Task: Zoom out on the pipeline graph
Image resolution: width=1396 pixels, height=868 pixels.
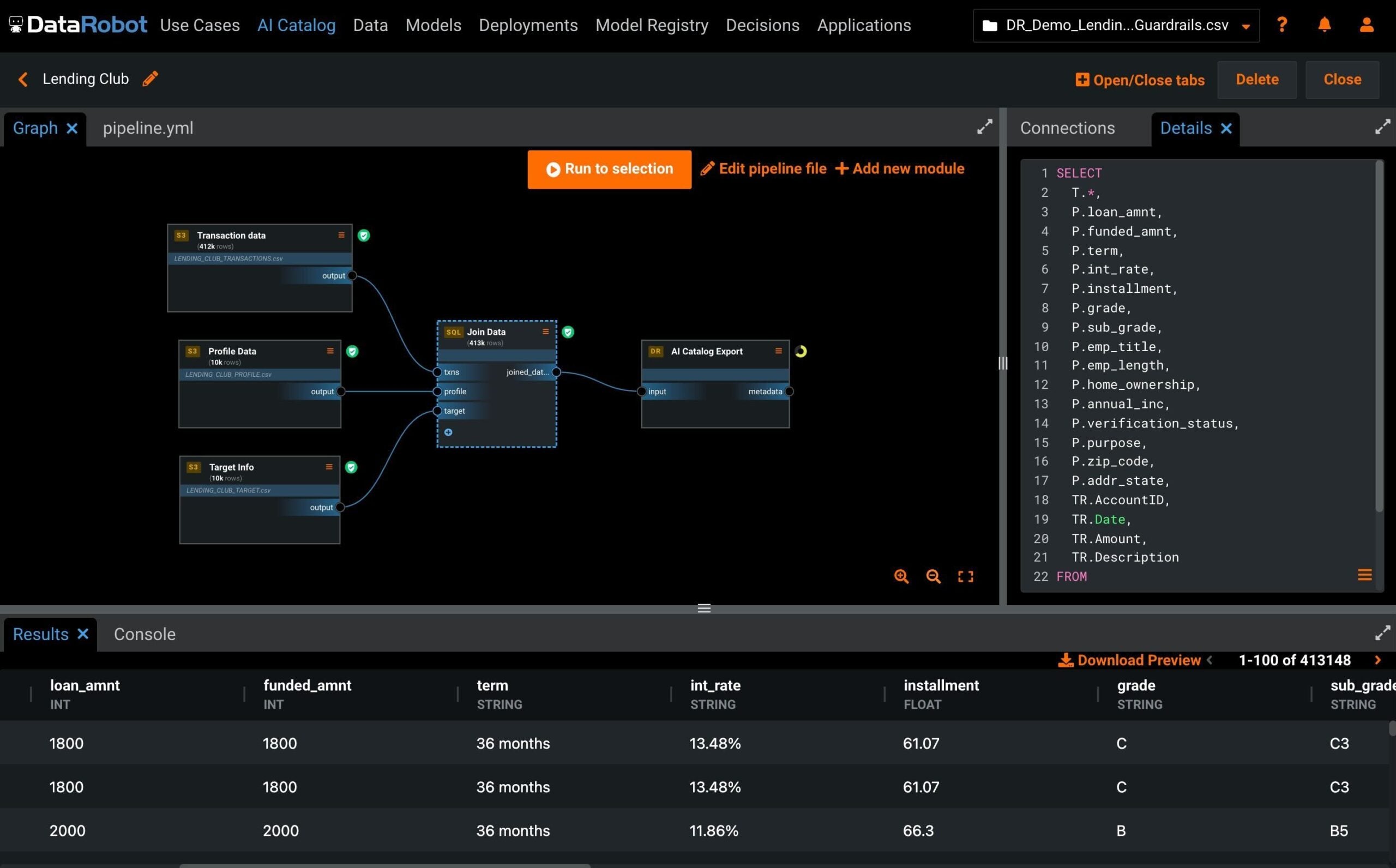Action: 934,576
